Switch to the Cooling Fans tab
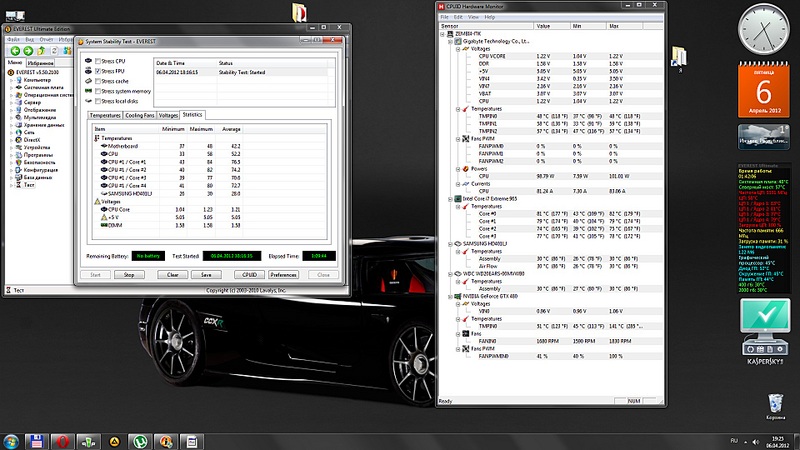 click(x=139, y=115)
